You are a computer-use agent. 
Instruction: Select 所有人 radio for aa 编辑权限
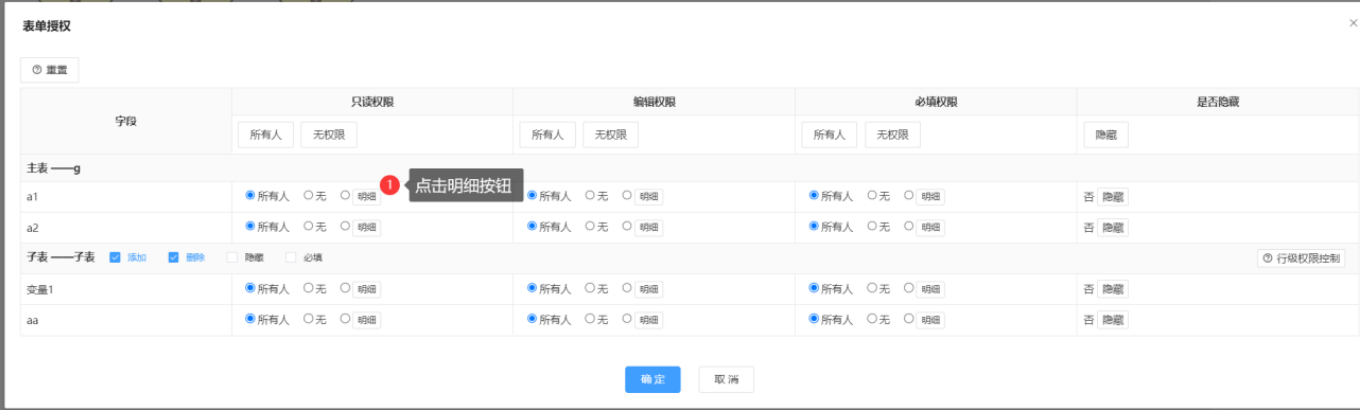(532, 319)
